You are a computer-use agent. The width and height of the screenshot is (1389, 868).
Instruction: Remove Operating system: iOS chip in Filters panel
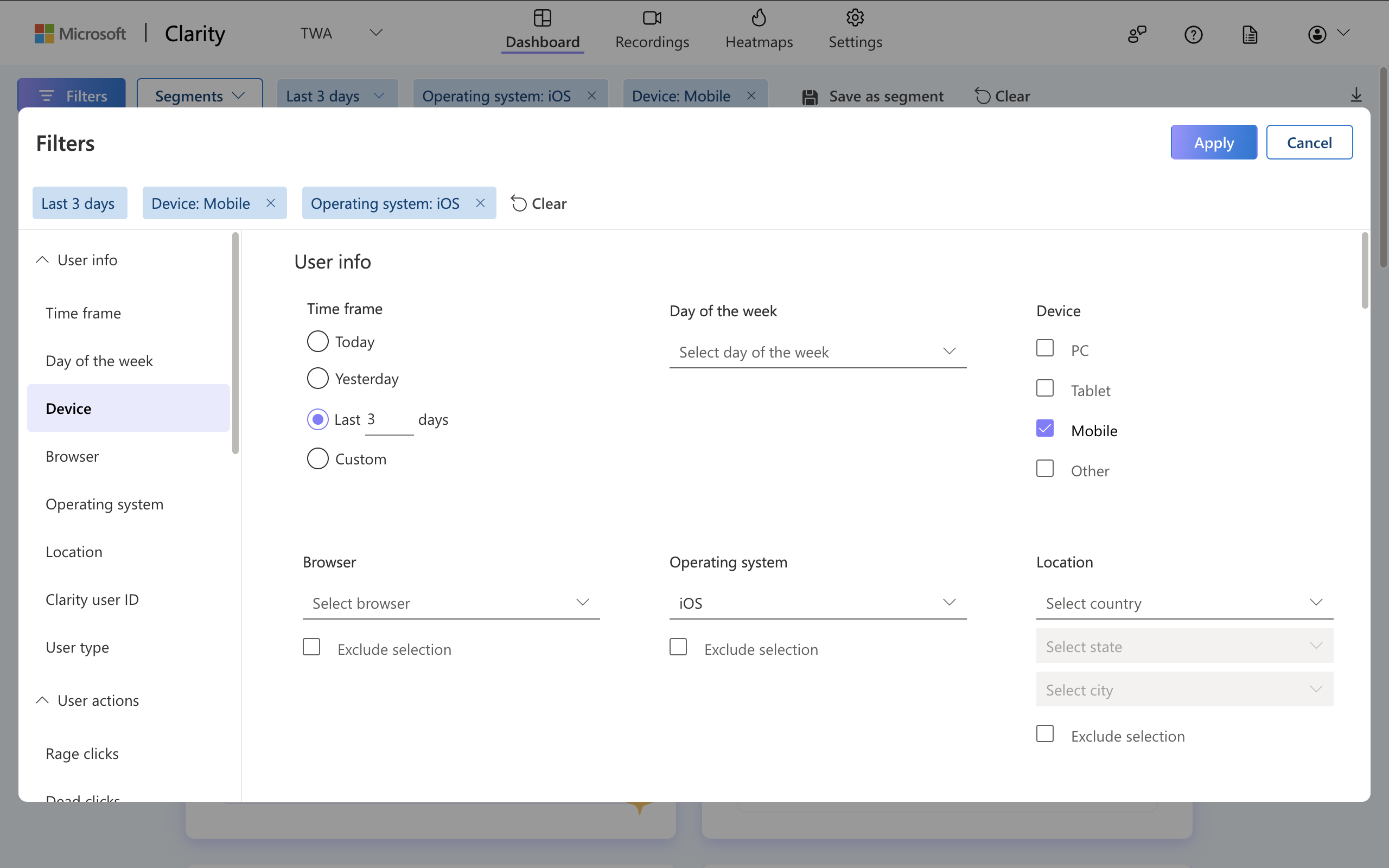coord(480,203)
